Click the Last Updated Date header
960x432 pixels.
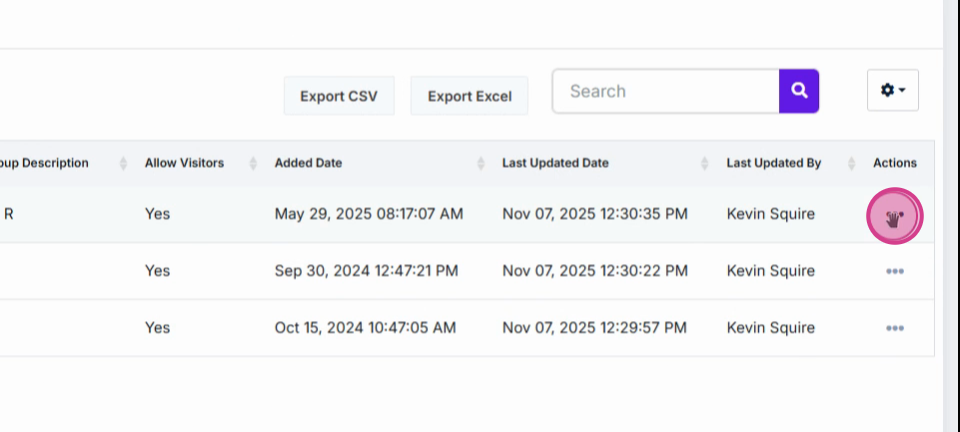tap(555, 163)
